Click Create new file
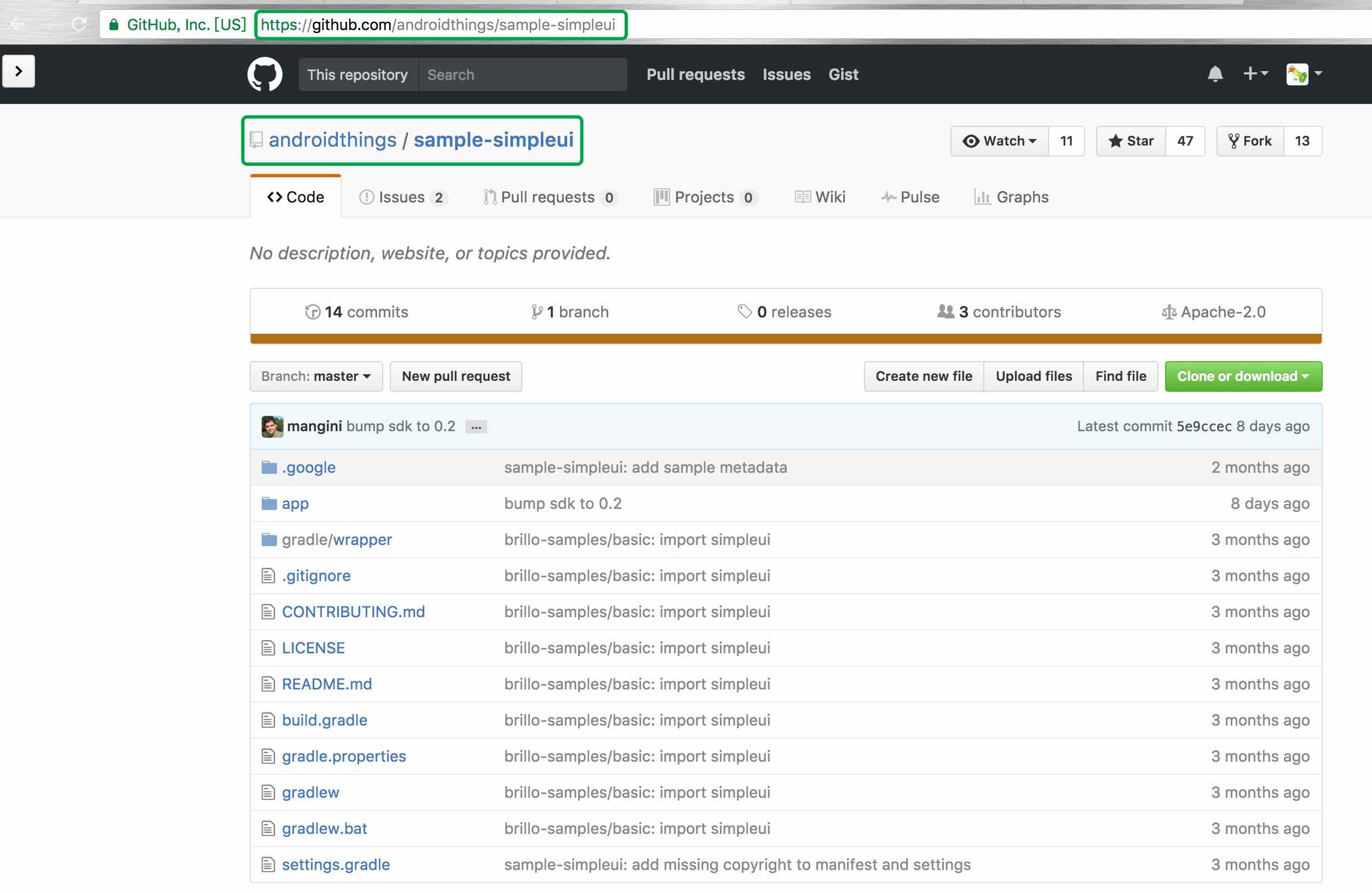Image resolution: width=1372 pixels, height=893 pixels. click(x=924, y=376)
